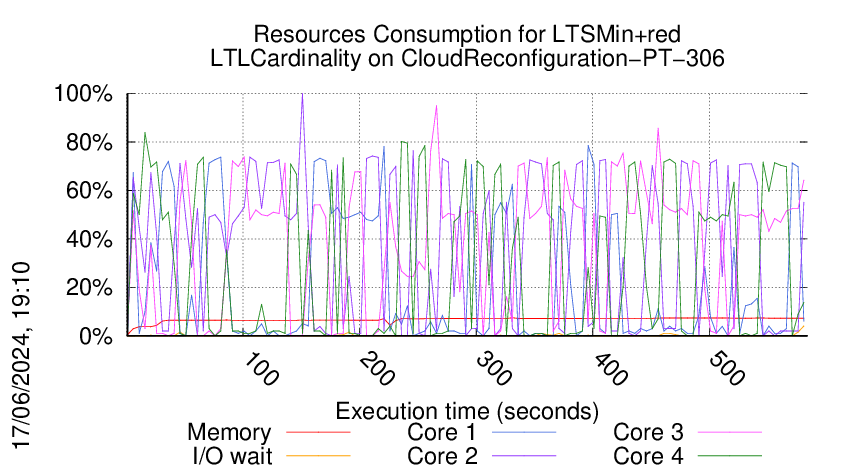Click the I/O wait legend label
This screenshot has width=850, height=475.
[233, 457]
